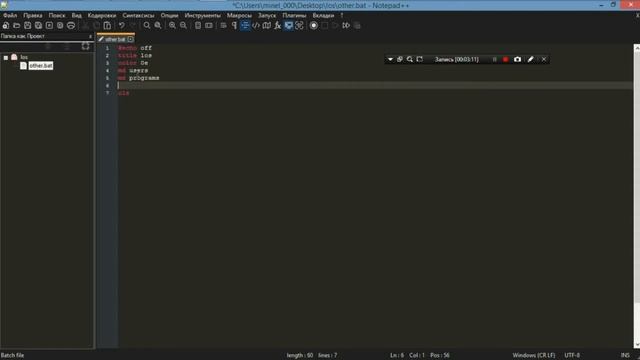
Task: Click the recorder window-select icon
Action: click(x=400, y=60)
